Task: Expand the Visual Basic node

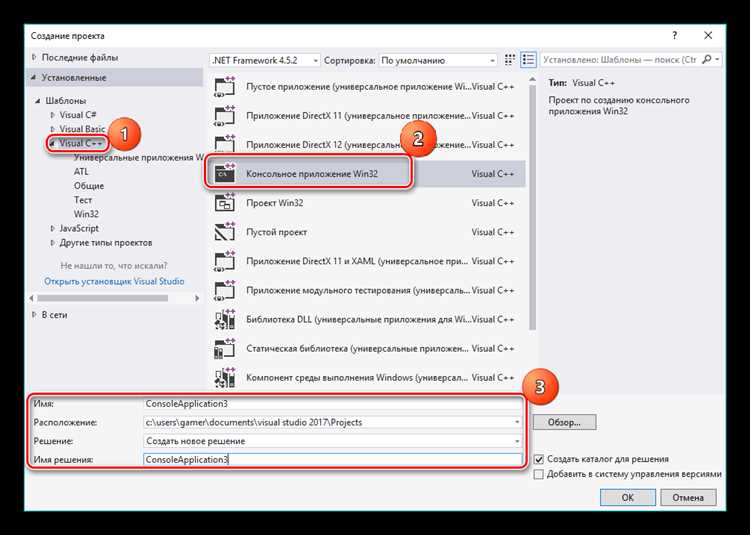Action: coord(53,129)
